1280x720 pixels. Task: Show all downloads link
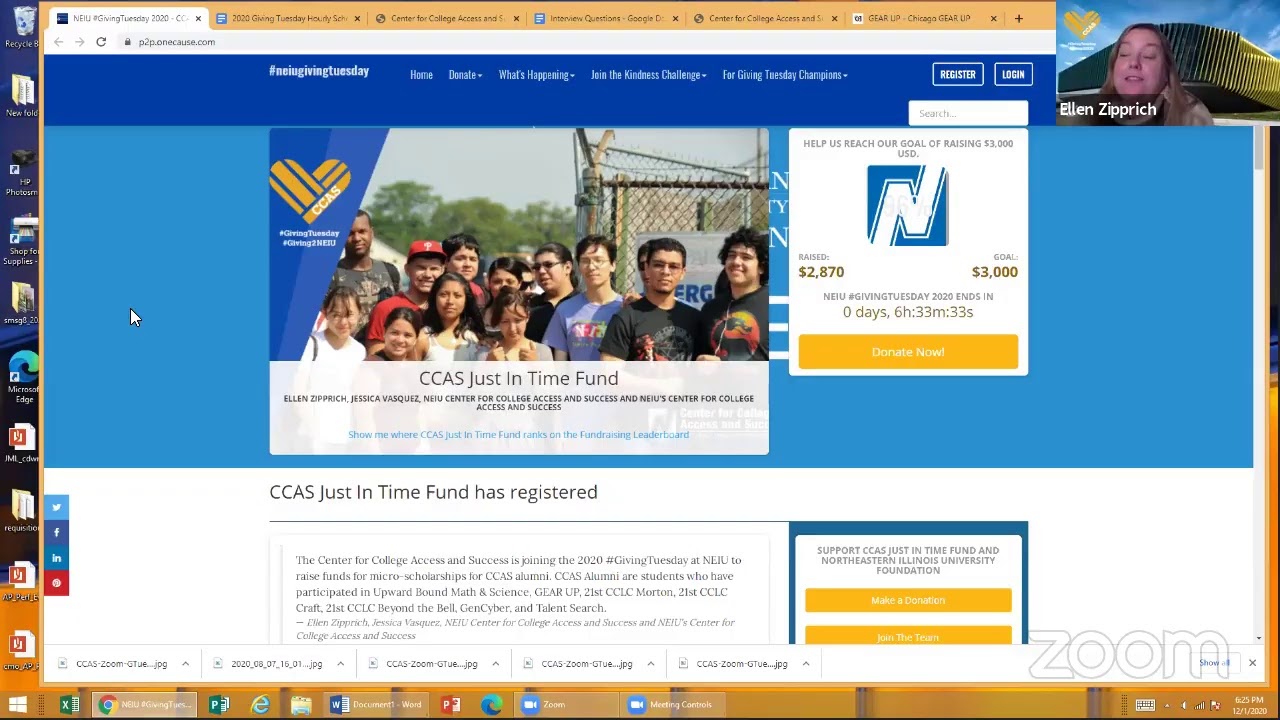tap(1213, 663)
